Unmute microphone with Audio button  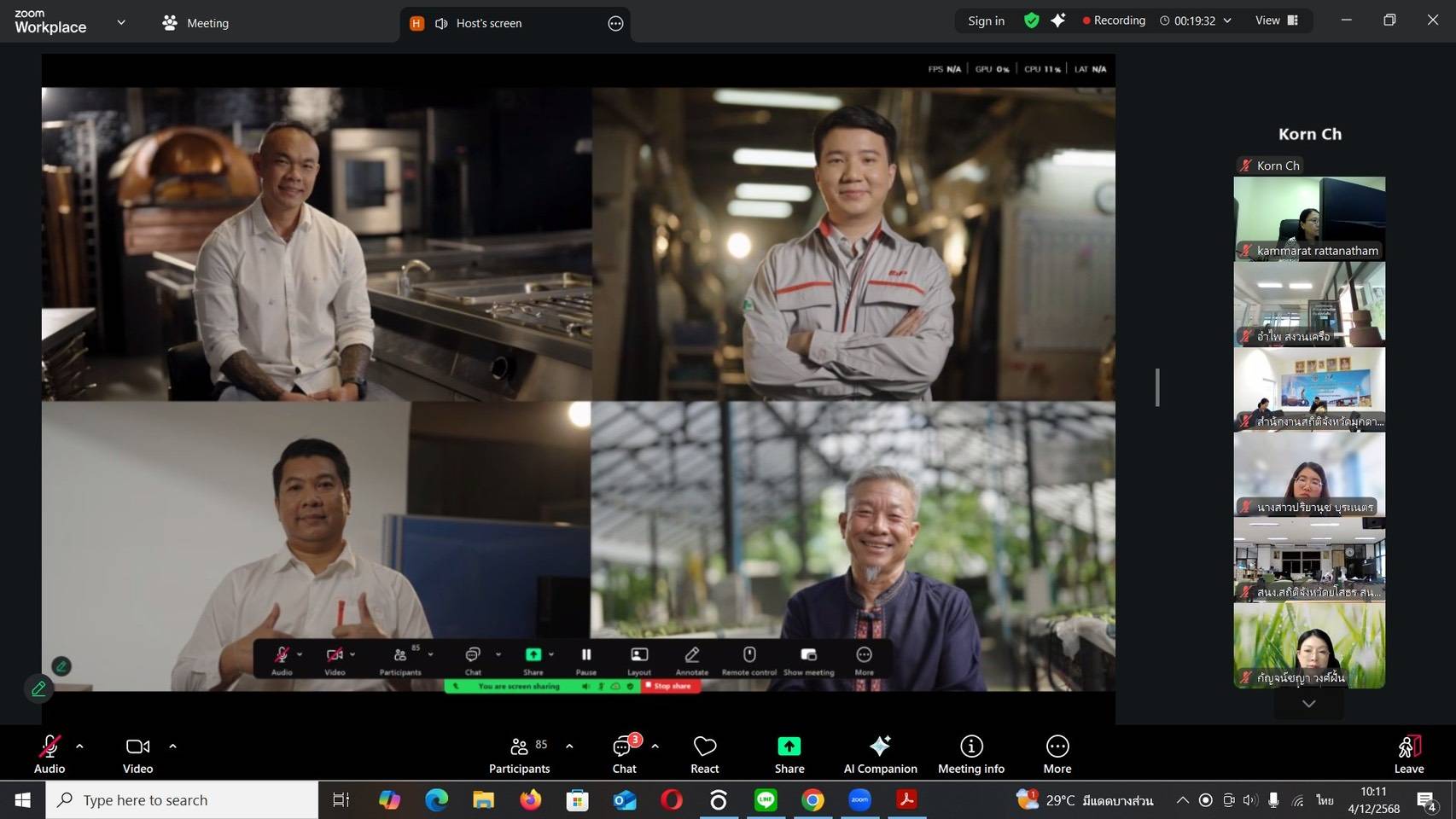[x=50, y=753]
